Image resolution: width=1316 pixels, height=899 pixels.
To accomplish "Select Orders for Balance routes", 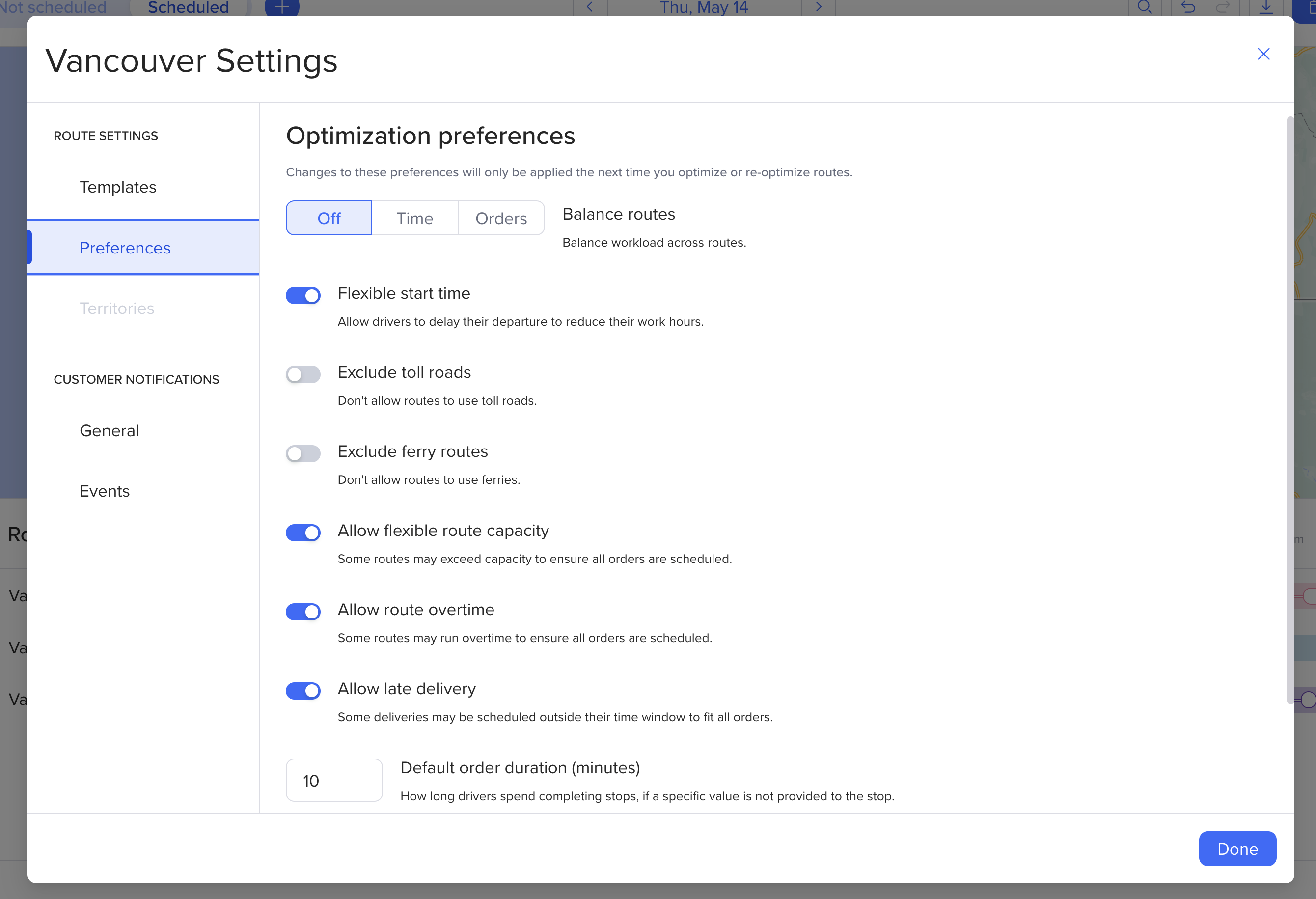I will point(500,218).
